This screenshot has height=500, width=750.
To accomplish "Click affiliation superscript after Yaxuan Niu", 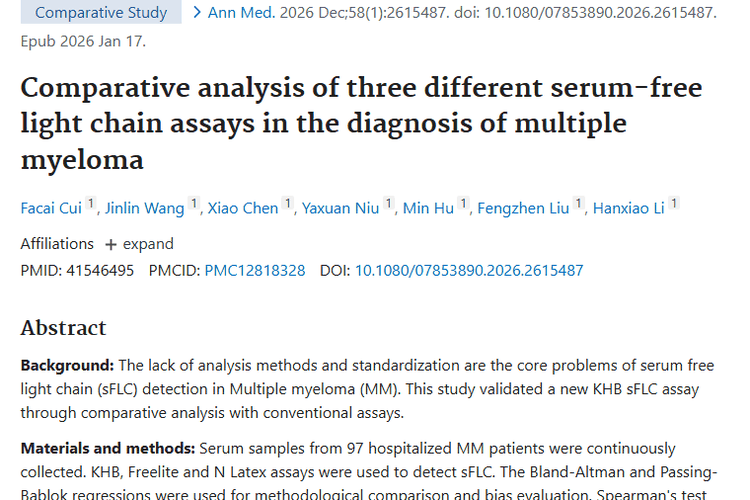I will click(389, 204).
